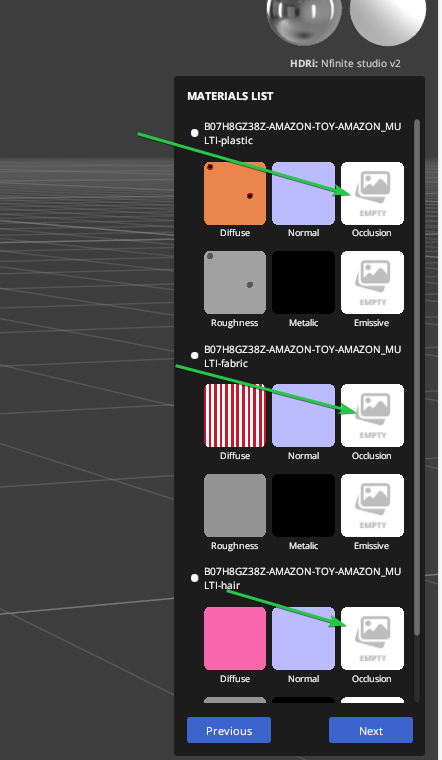Click hair material's empty Occlusion slot

click(372, 638)
